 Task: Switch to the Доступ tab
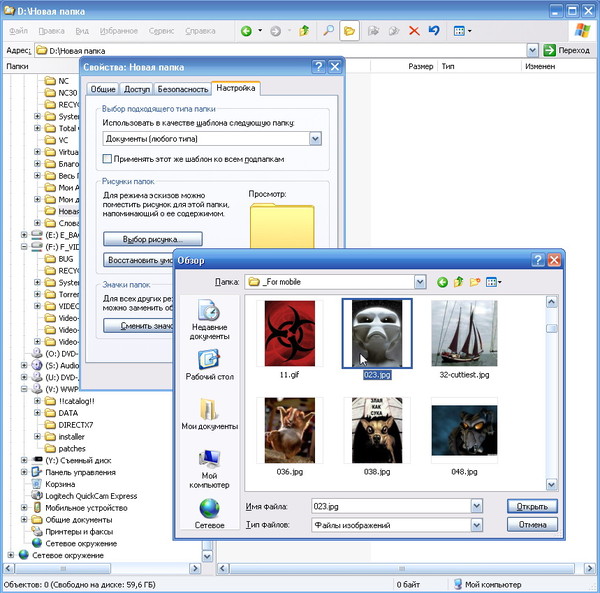(x=137, y=89)
